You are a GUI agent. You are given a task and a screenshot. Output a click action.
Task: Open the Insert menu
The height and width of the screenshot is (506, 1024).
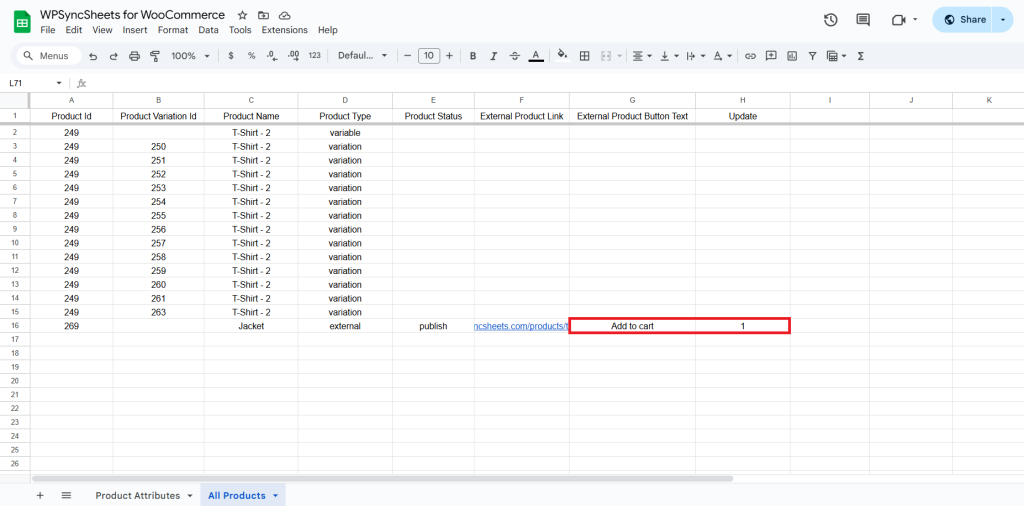click(135, 30)
